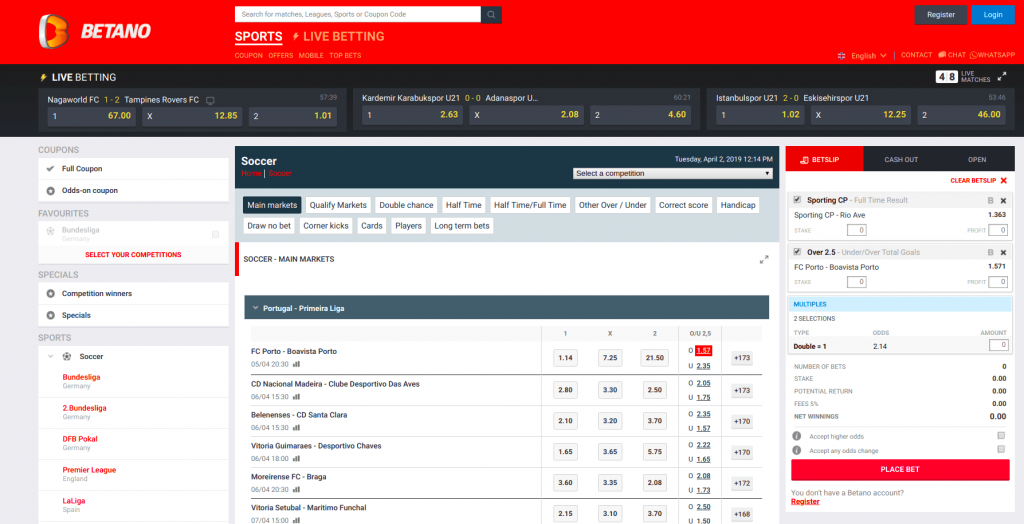
Task: Click info icon beside Accept higher odds
Action: pyautogui.click(x=797, y=436)
